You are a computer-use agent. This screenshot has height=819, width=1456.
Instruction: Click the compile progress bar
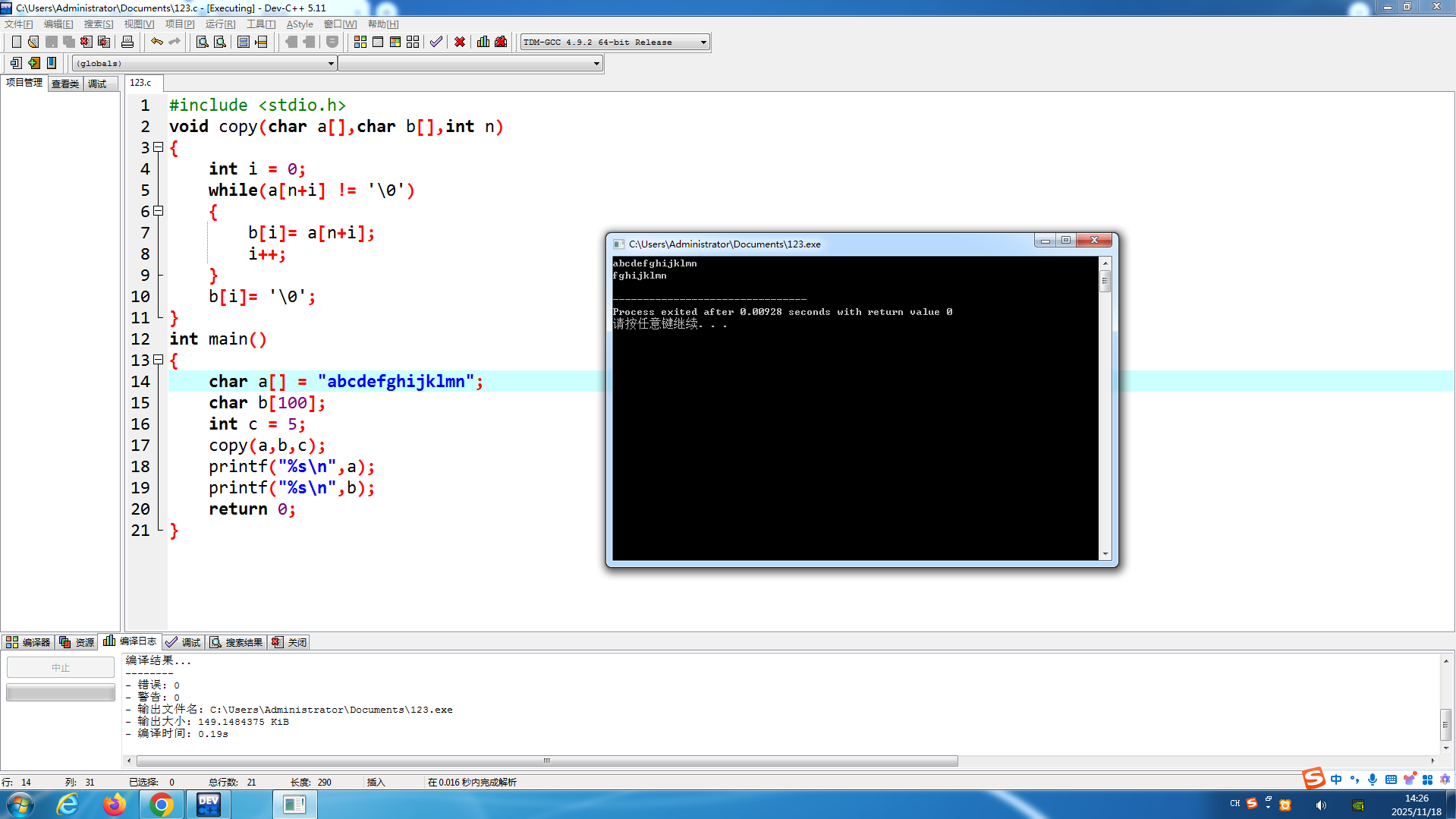(x=61, y=692)
